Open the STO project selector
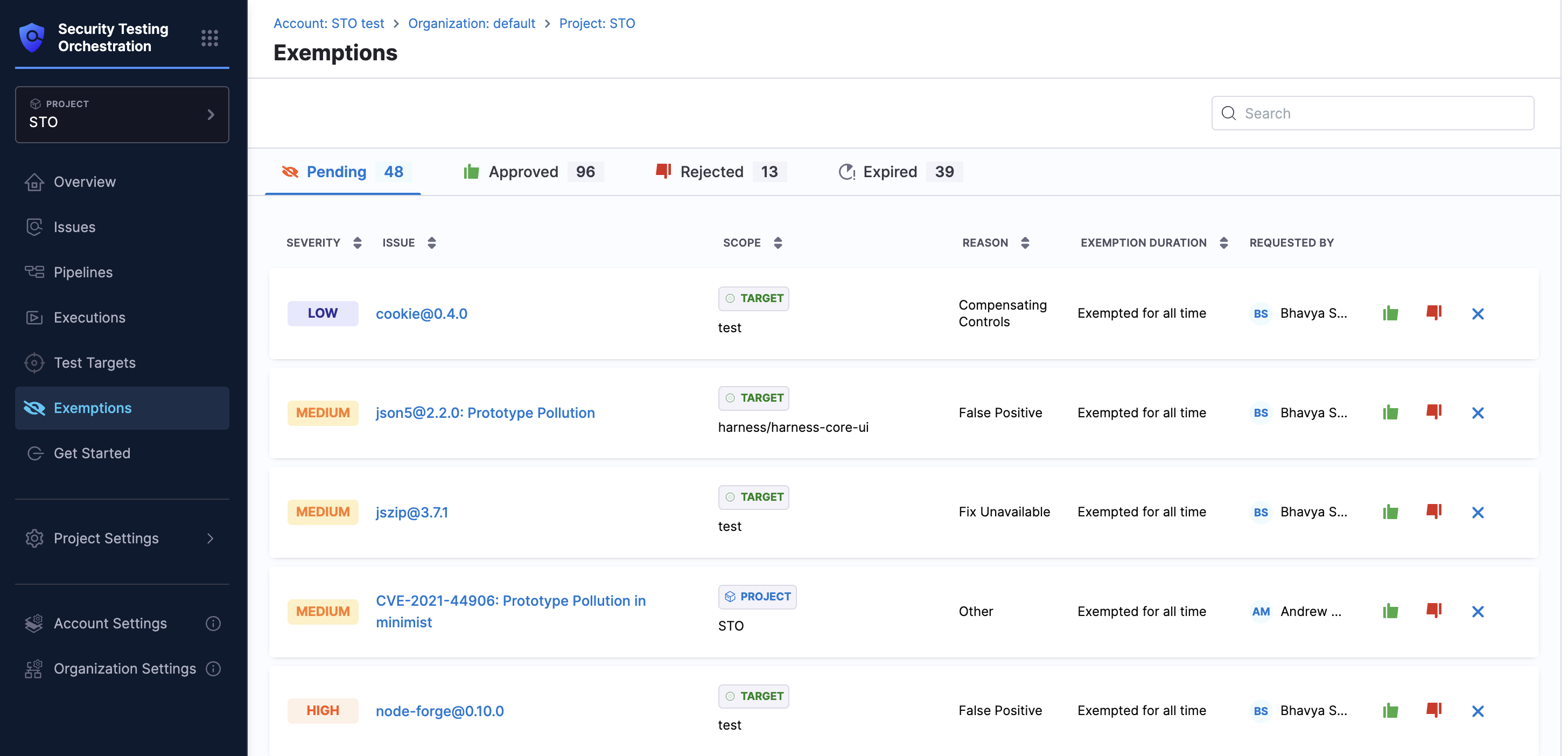The width and height of the screenshot is (1568, 756). click(122, 115)
